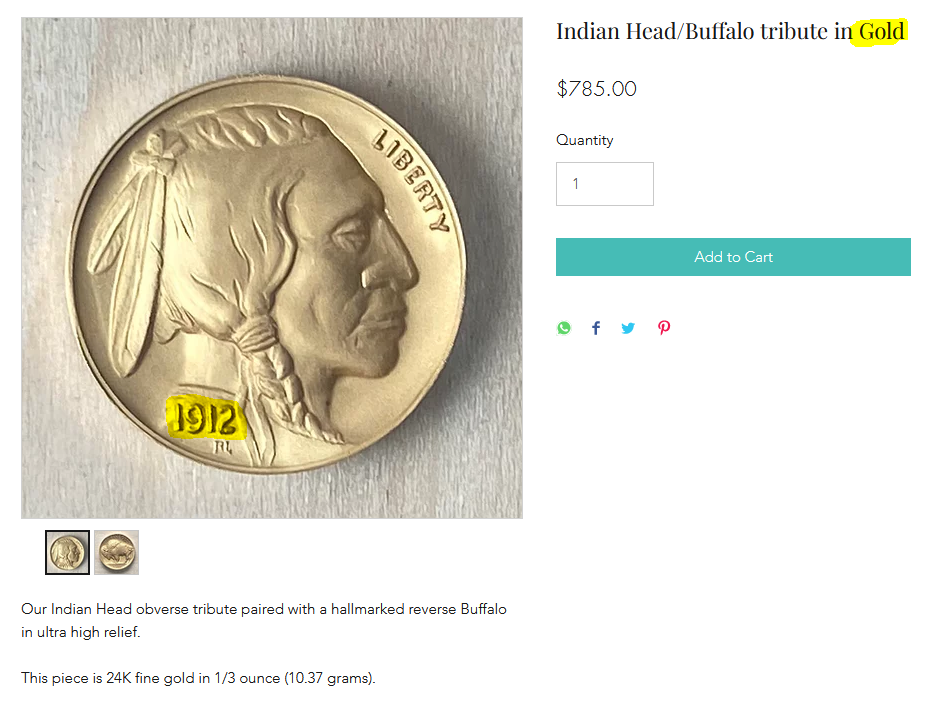Show the Buffalo reverse thumbnail image
Screen dimensions: 952x701
tap(116, 552)
